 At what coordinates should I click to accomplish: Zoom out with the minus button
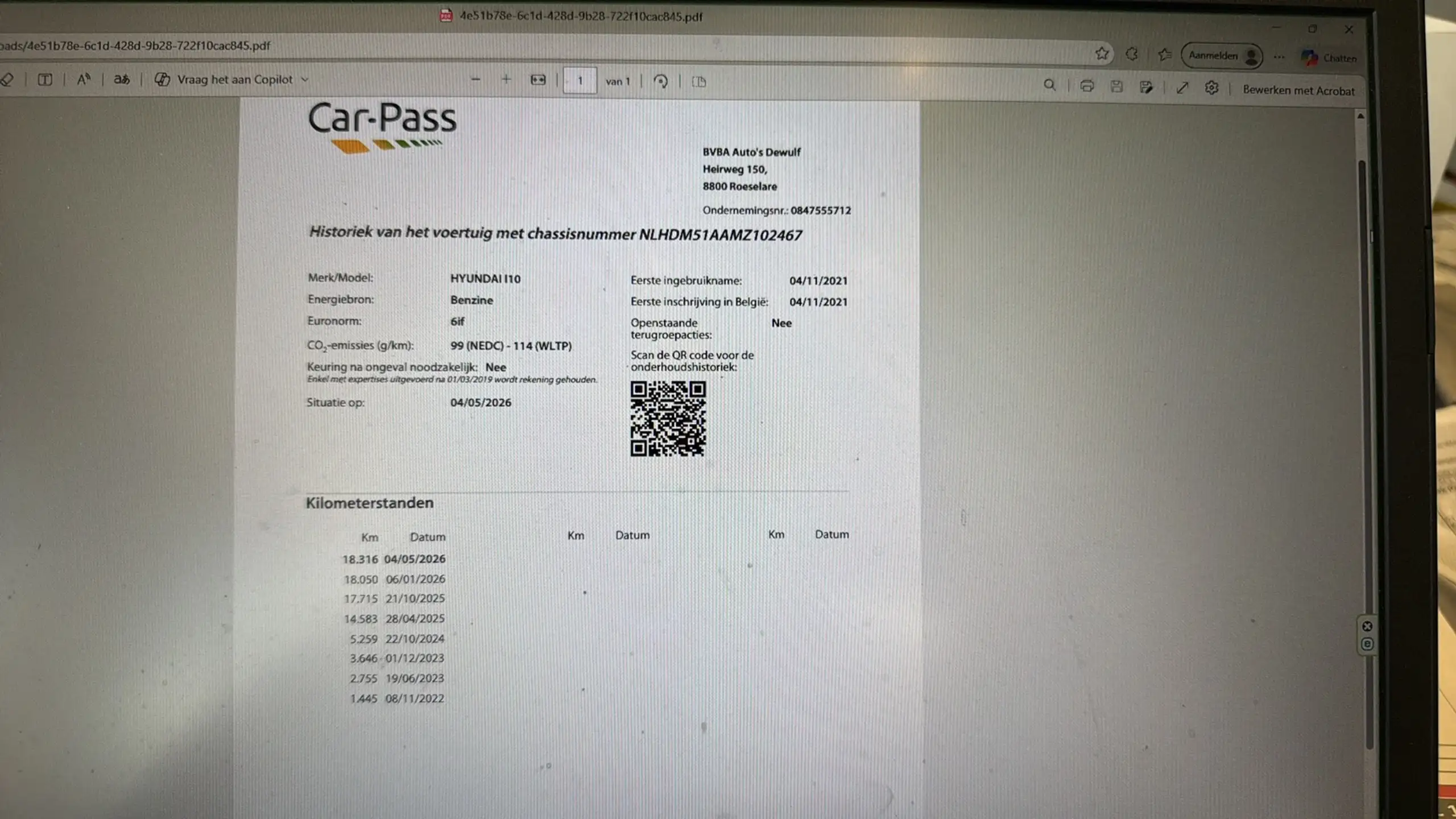476,80
